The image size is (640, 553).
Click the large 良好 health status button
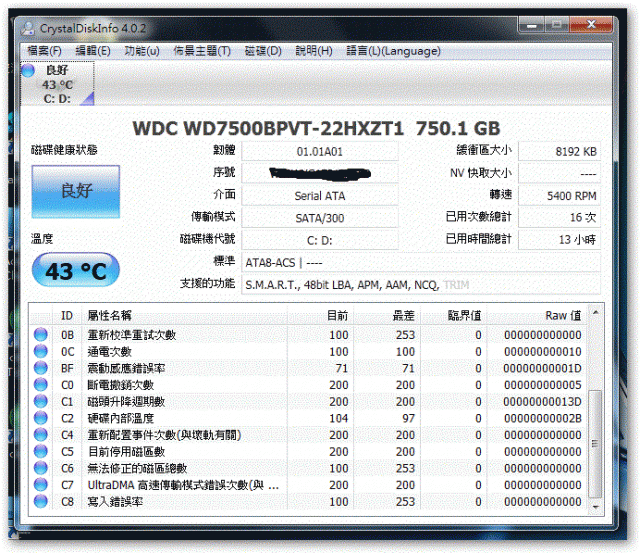click(76, 191)
